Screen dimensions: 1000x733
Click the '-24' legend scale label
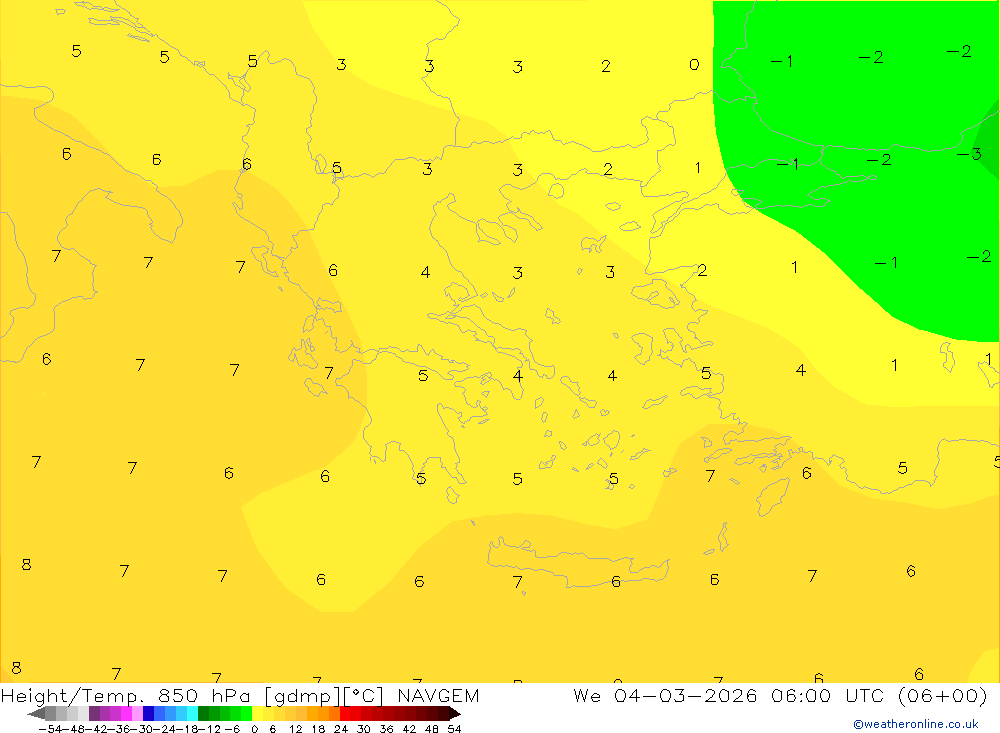(x=165, y=729)
